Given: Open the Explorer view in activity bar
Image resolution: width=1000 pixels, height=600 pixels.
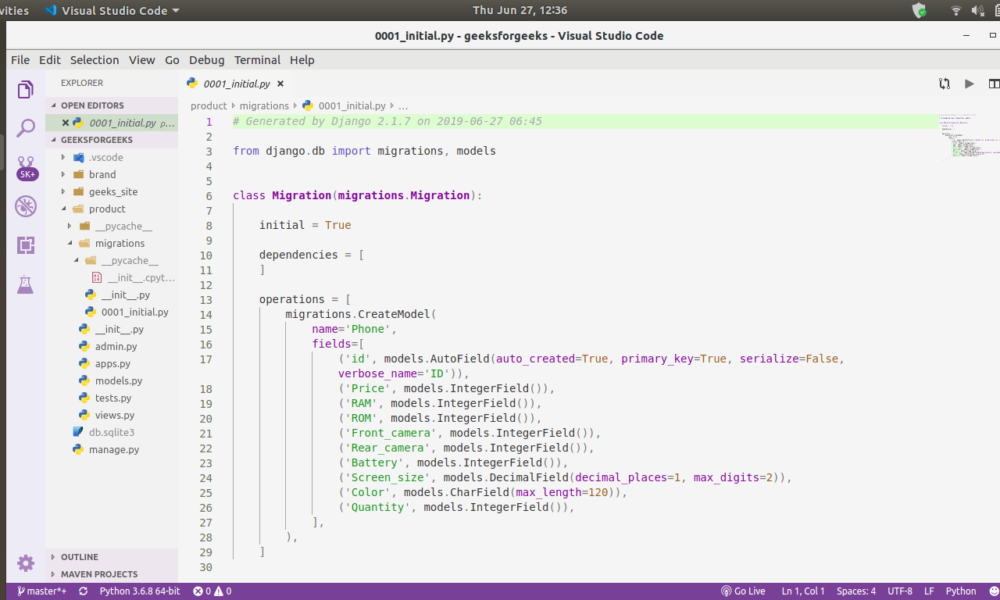Looking at the screenshot, I should pos(26,89).
